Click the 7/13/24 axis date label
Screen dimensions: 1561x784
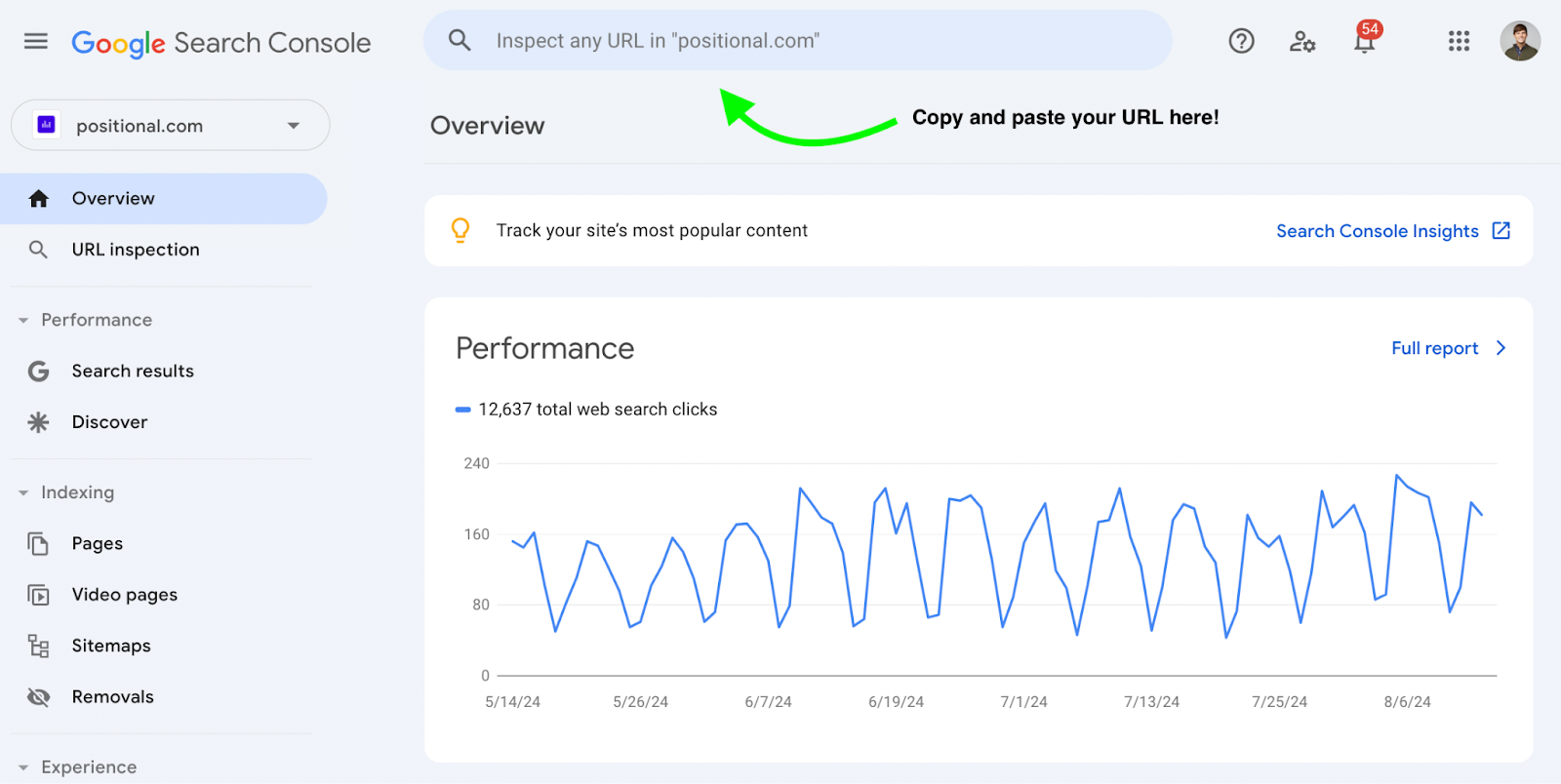click(x=1151, y=702)
